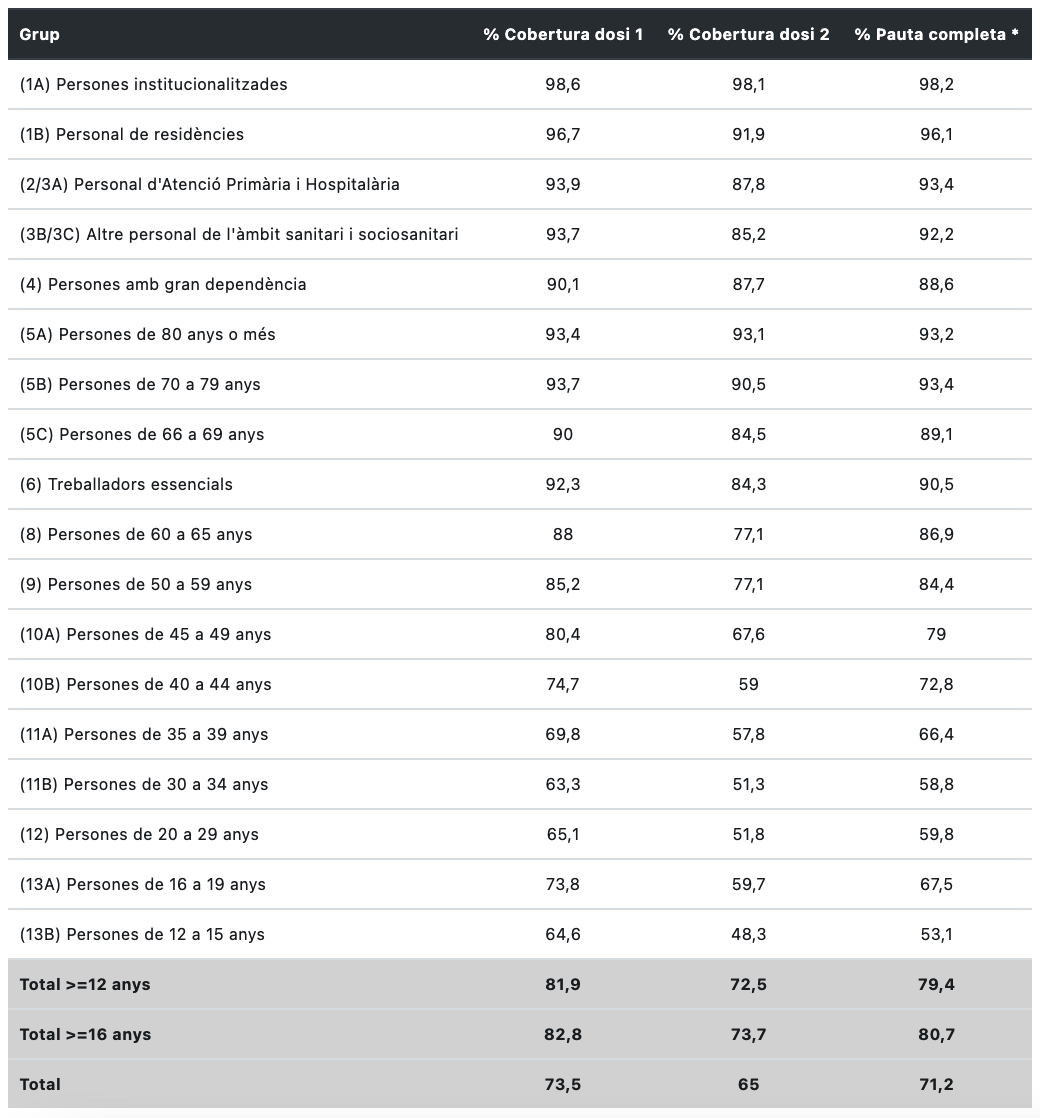Click the dosi 1 value 98,6
The image size is (1040, 1118).
(x=563, y=85)
